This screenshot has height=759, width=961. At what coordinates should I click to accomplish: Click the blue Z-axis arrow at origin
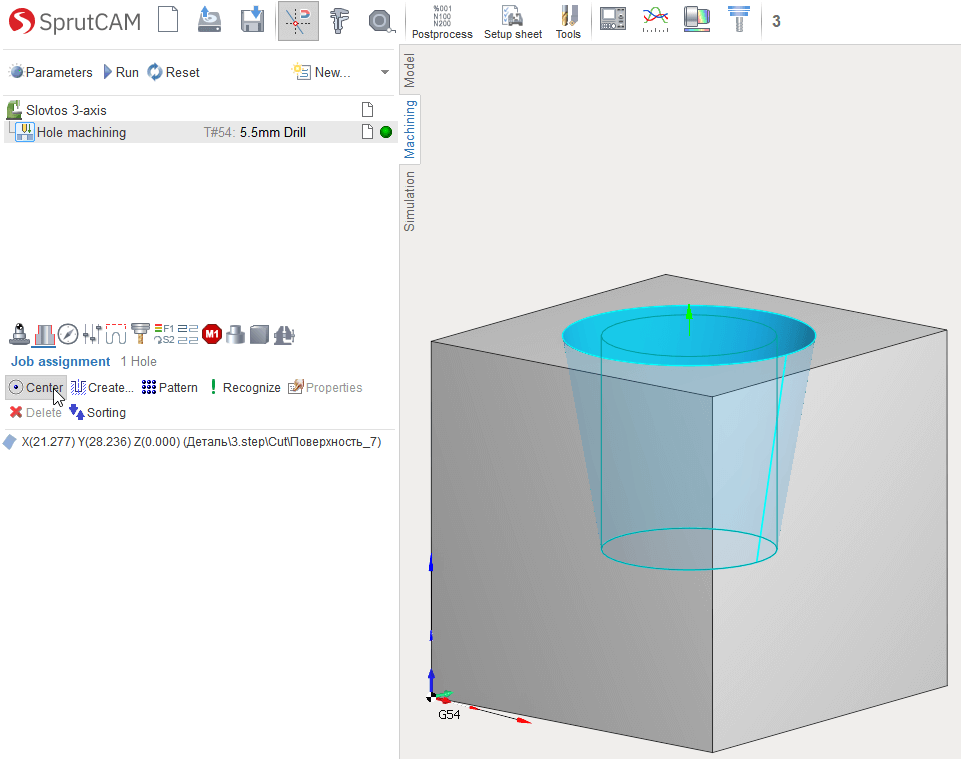[431, 681]
